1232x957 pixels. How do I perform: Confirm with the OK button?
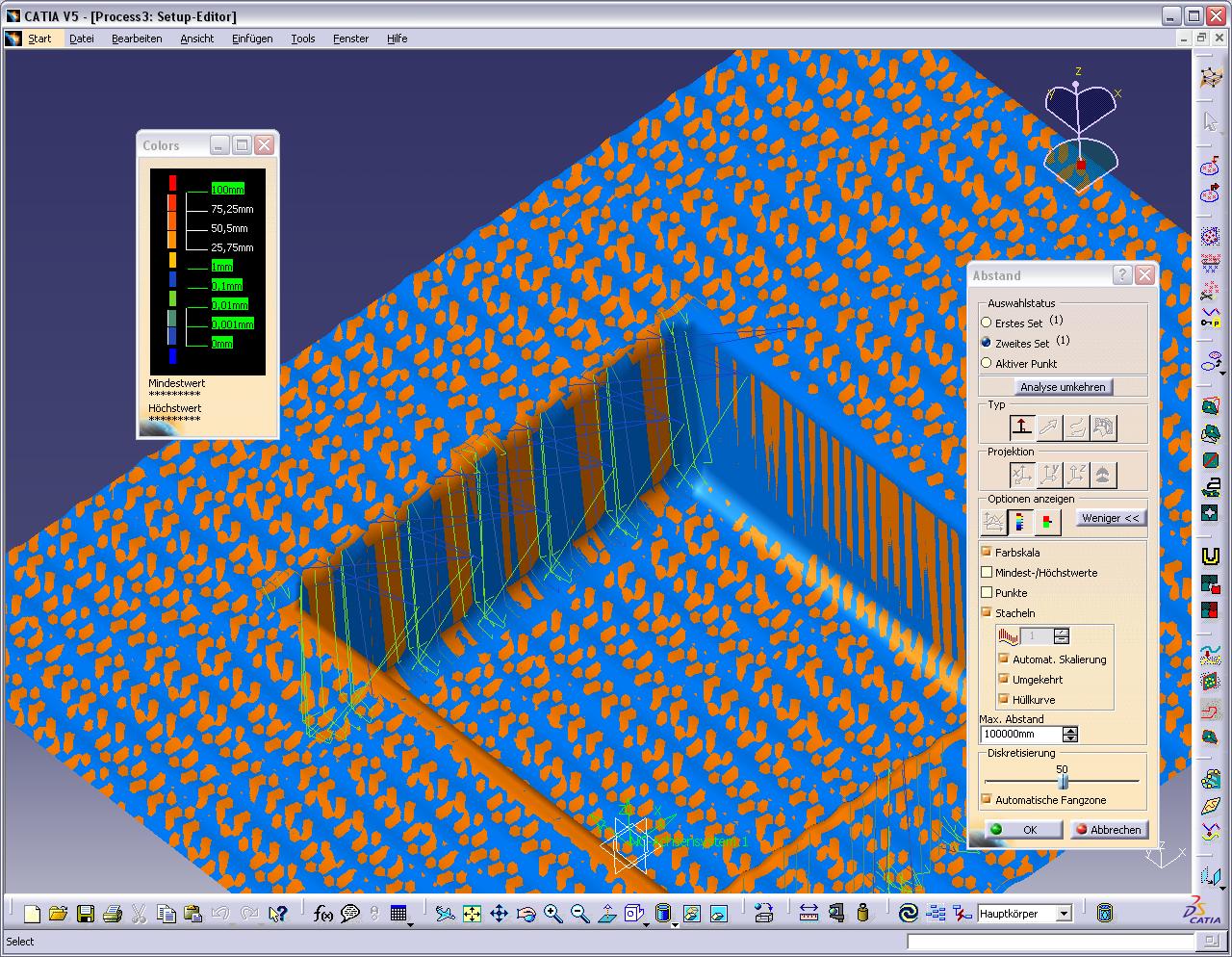[x=1023, y=829]
